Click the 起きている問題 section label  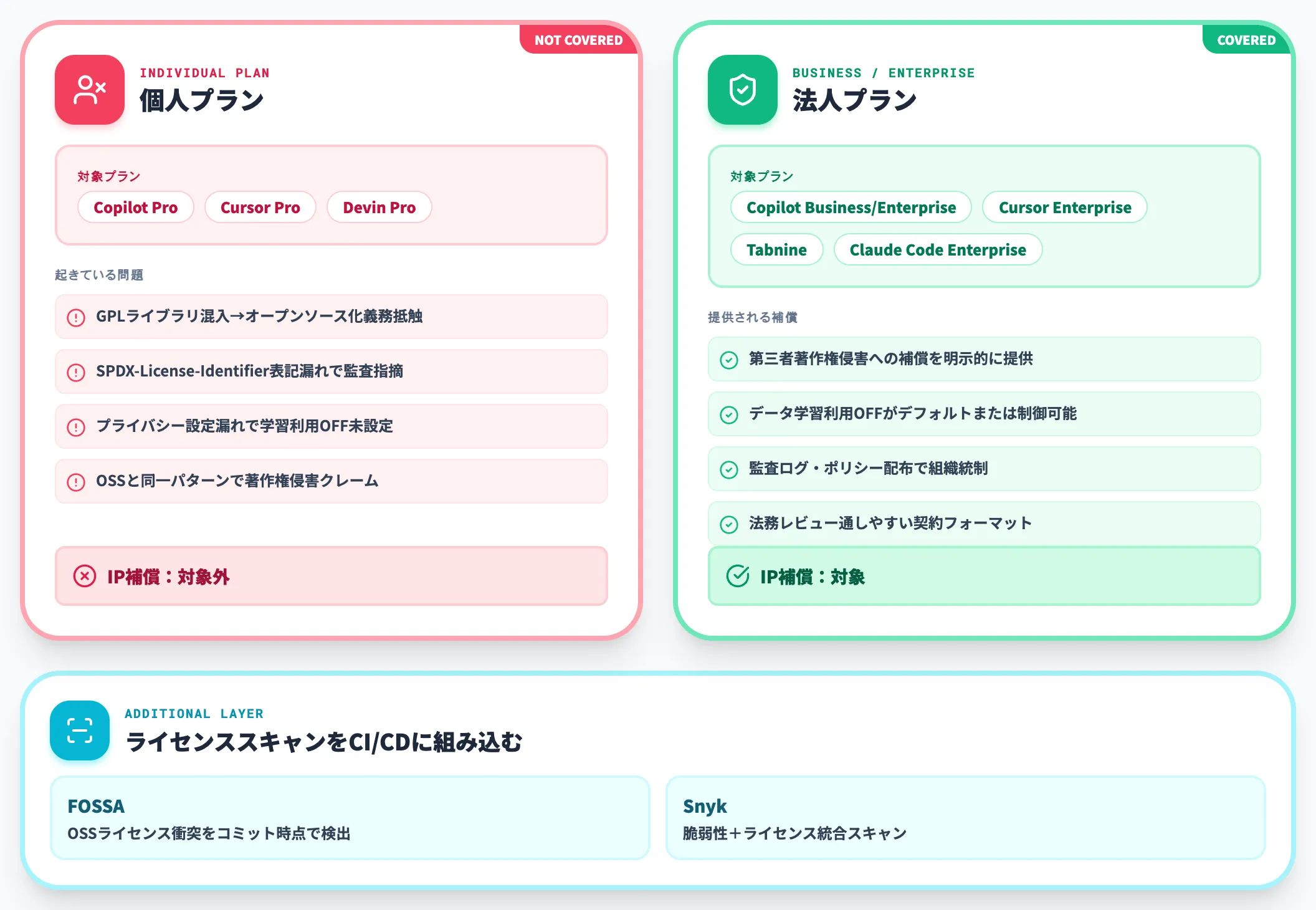(99, 275)
